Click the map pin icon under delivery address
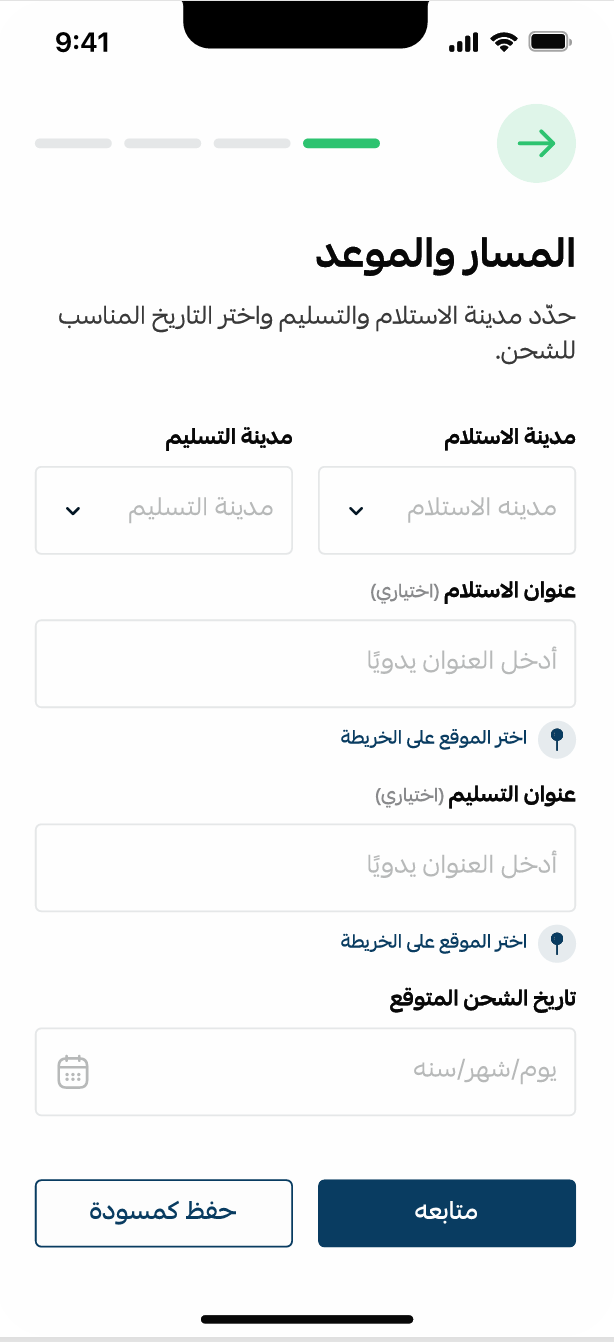Screen dimensions: 614x1342 click(x=557, y=942)
